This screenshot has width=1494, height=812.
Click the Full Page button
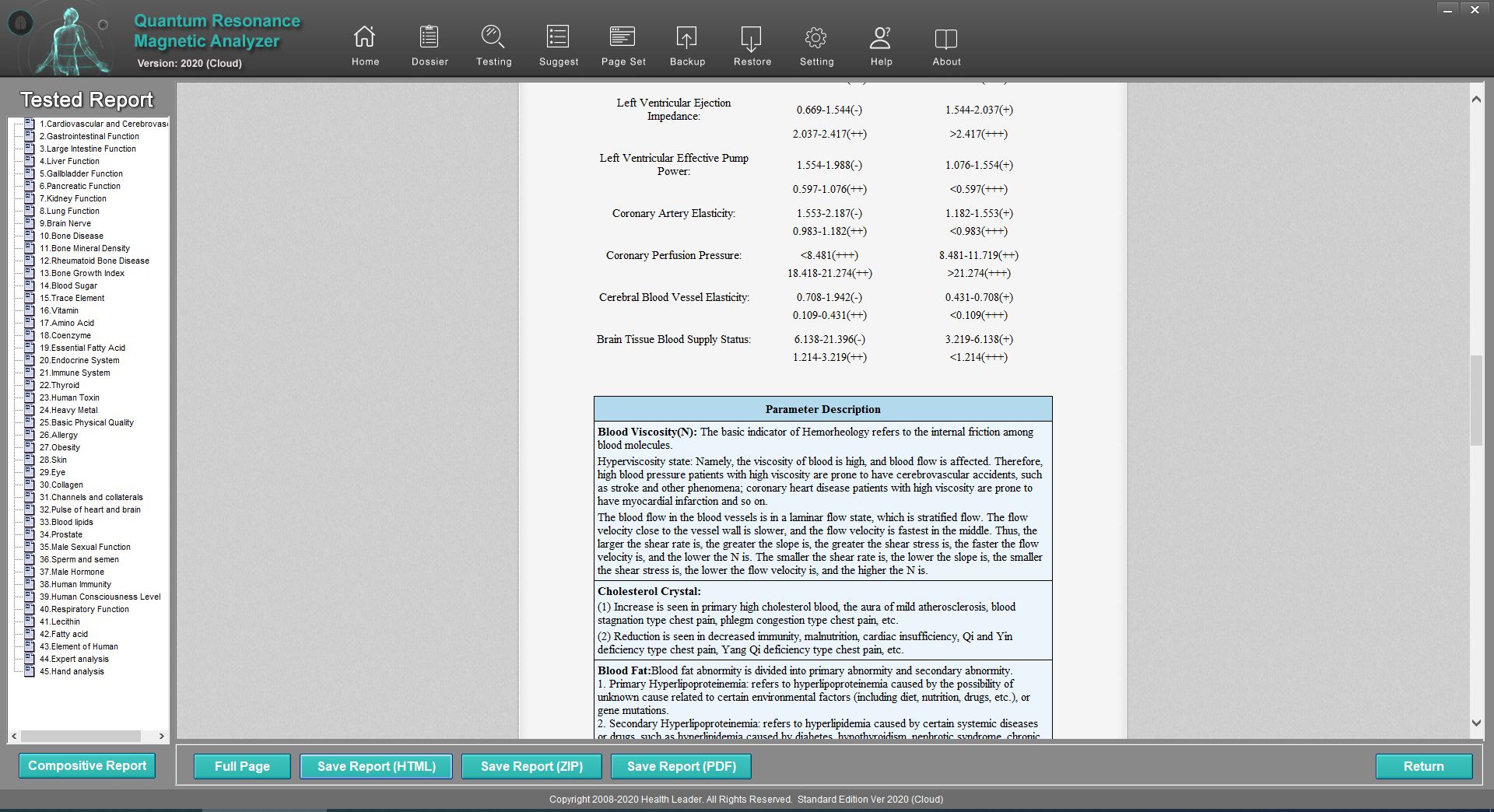click(242, 766)
